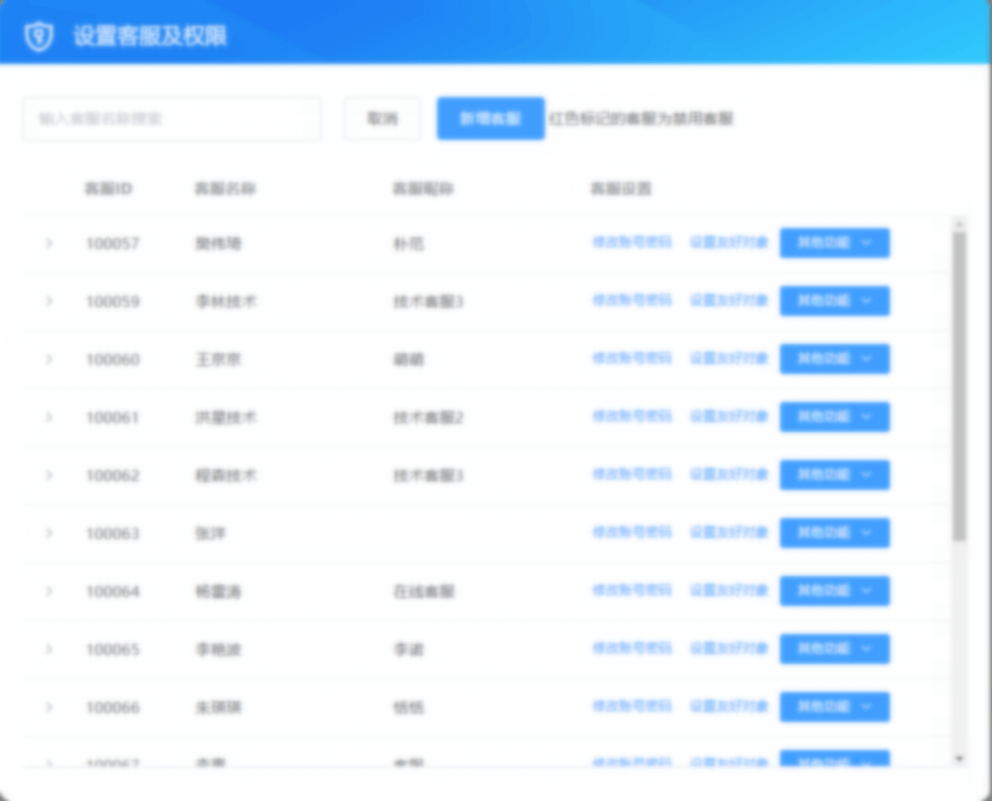Click the vertical scrollbar thumb of the table
This screenshot has height=801, width=992.
click(959, 385)
